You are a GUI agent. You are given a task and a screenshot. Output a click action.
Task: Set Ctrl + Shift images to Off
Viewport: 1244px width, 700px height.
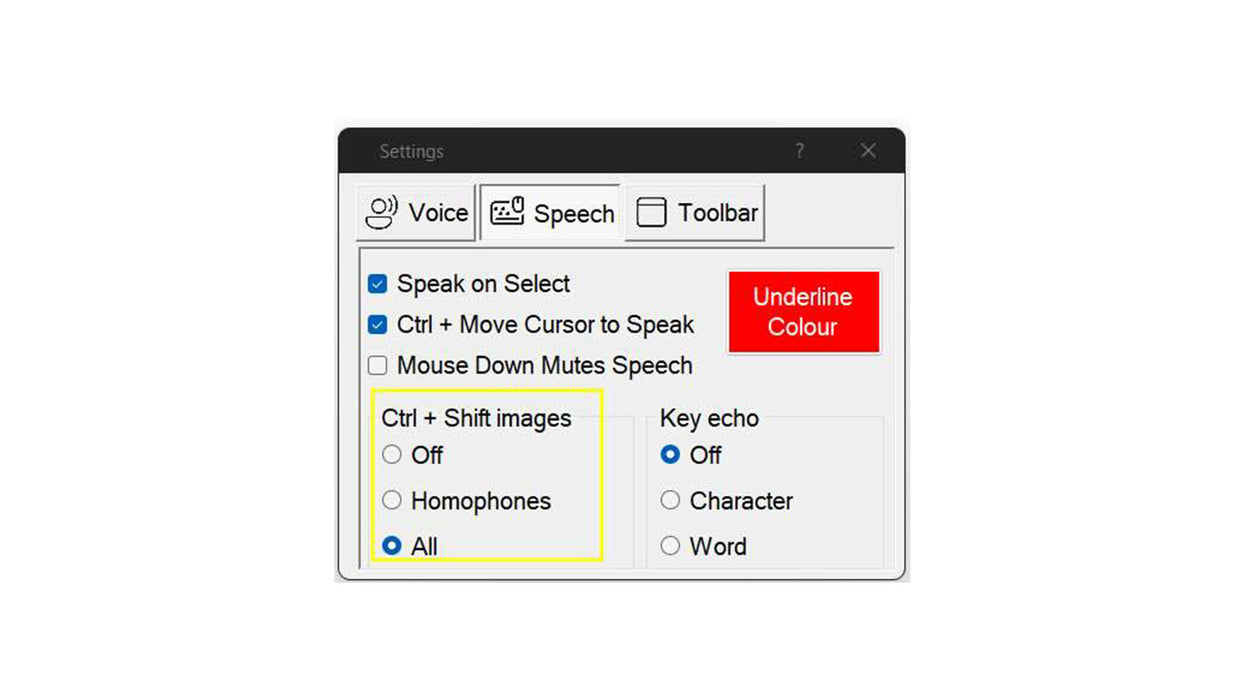392,455
